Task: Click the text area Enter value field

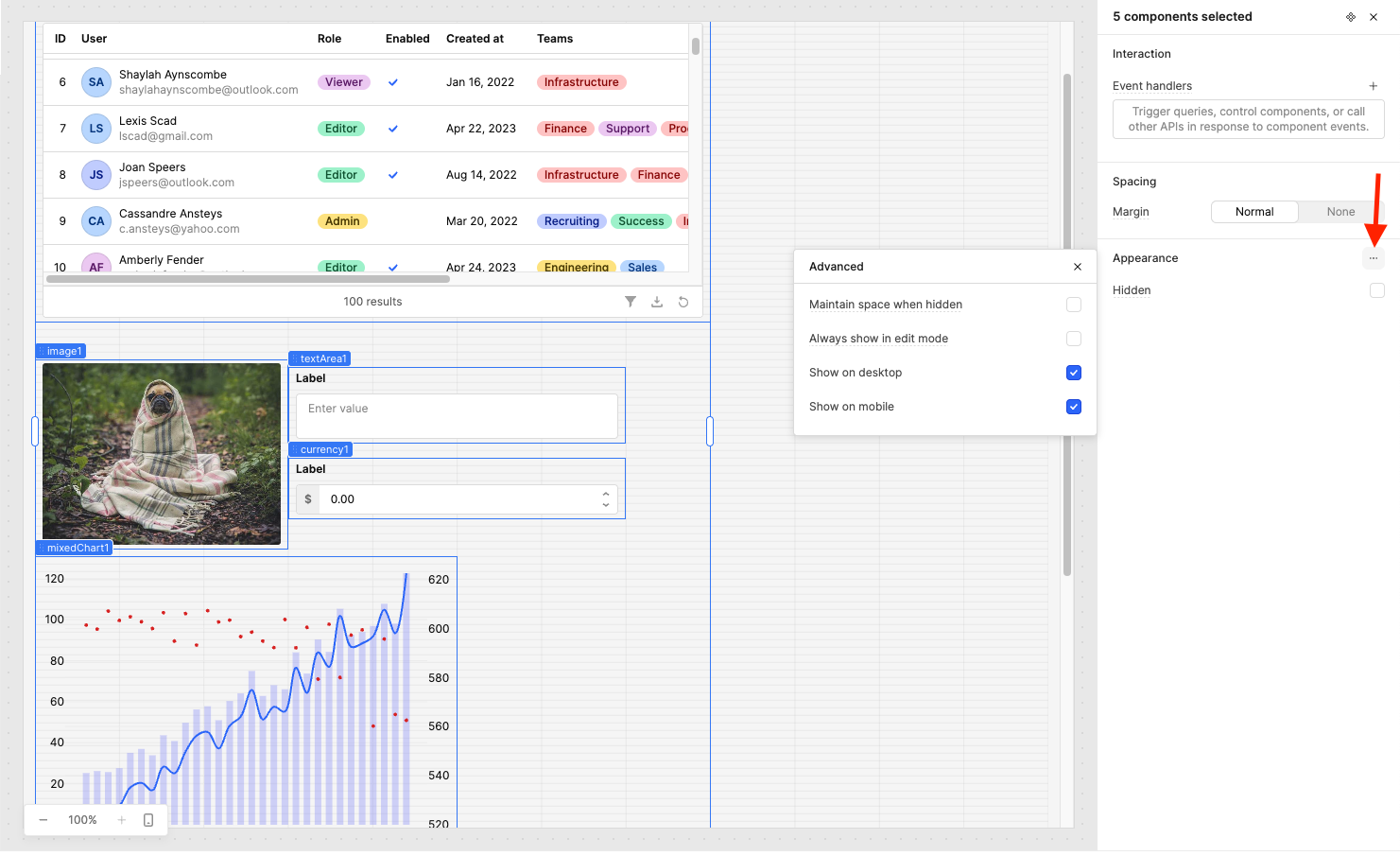Action: point(457,416)
